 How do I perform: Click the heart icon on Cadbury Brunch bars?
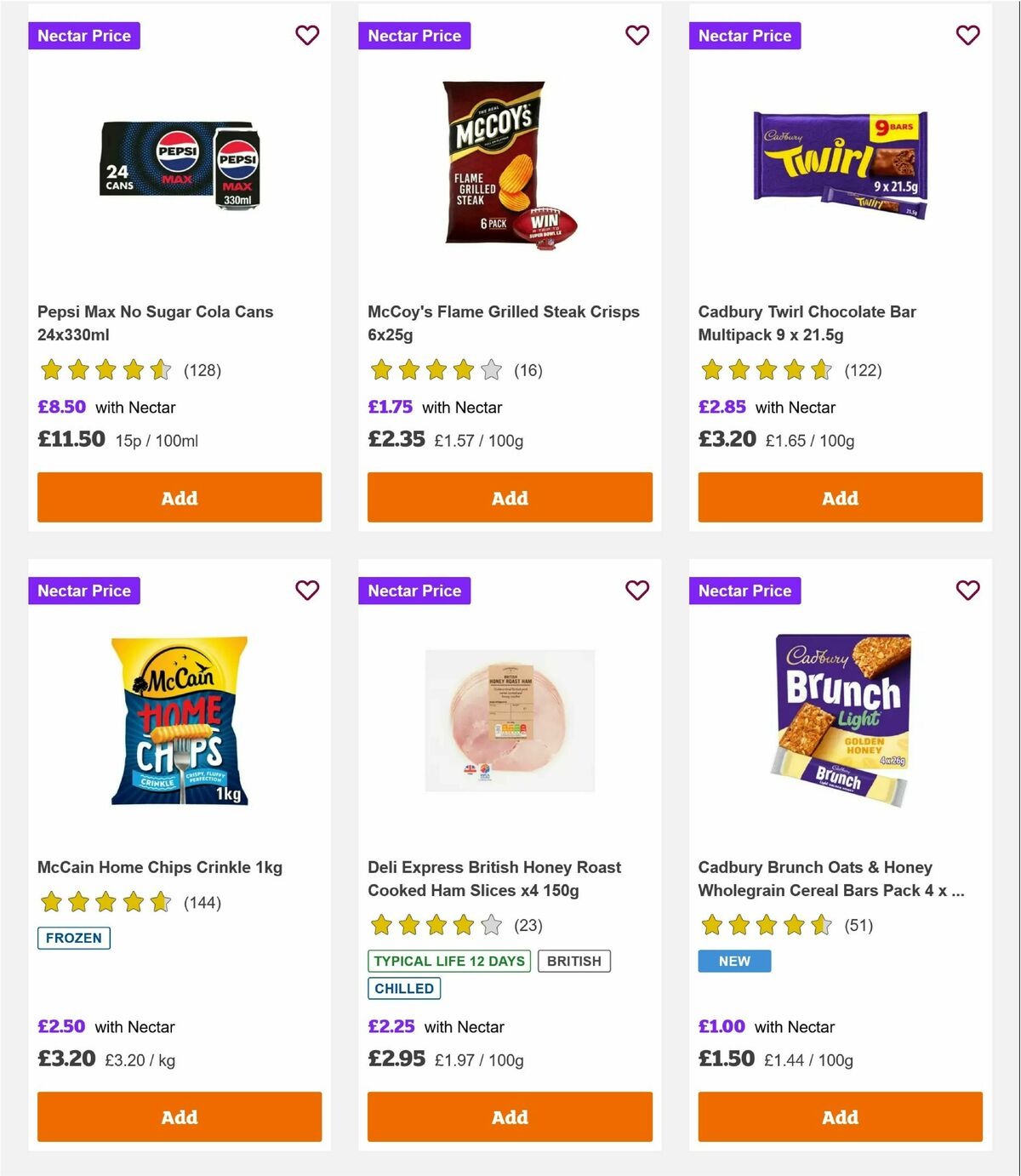[967, 590]
